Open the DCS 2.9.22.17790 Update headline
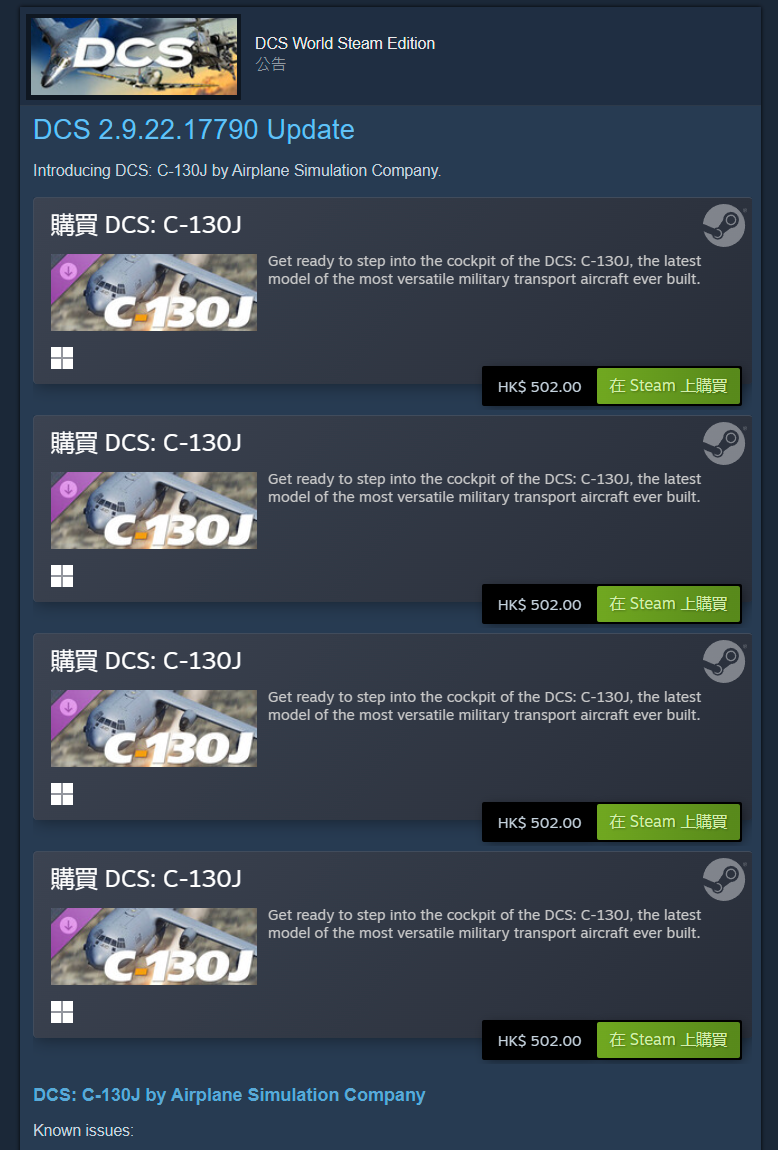This screenshot has height=1150, width=778. tap(194, 130)
